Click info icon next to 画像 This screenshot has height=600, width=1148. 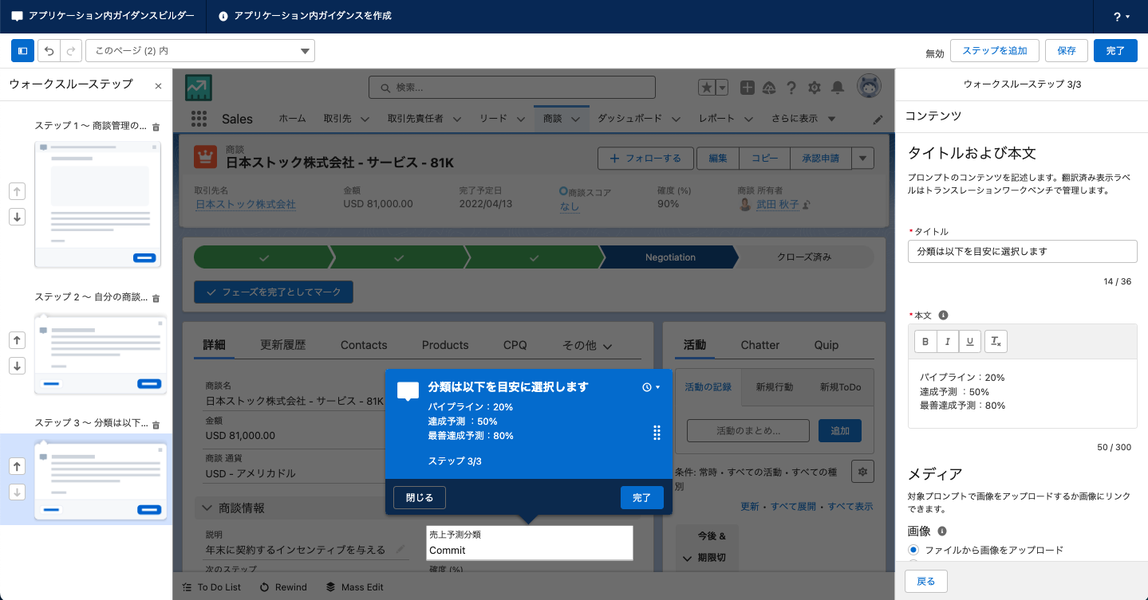click(942, 531)
